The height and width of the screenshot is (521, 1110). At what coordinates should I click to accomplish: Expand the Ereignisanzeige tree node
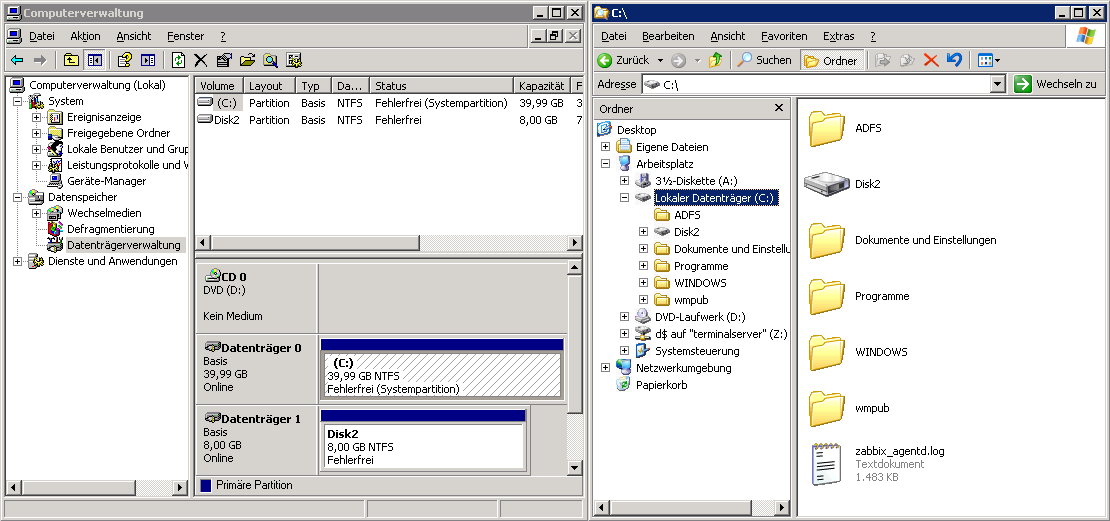(x=37, y=117)
